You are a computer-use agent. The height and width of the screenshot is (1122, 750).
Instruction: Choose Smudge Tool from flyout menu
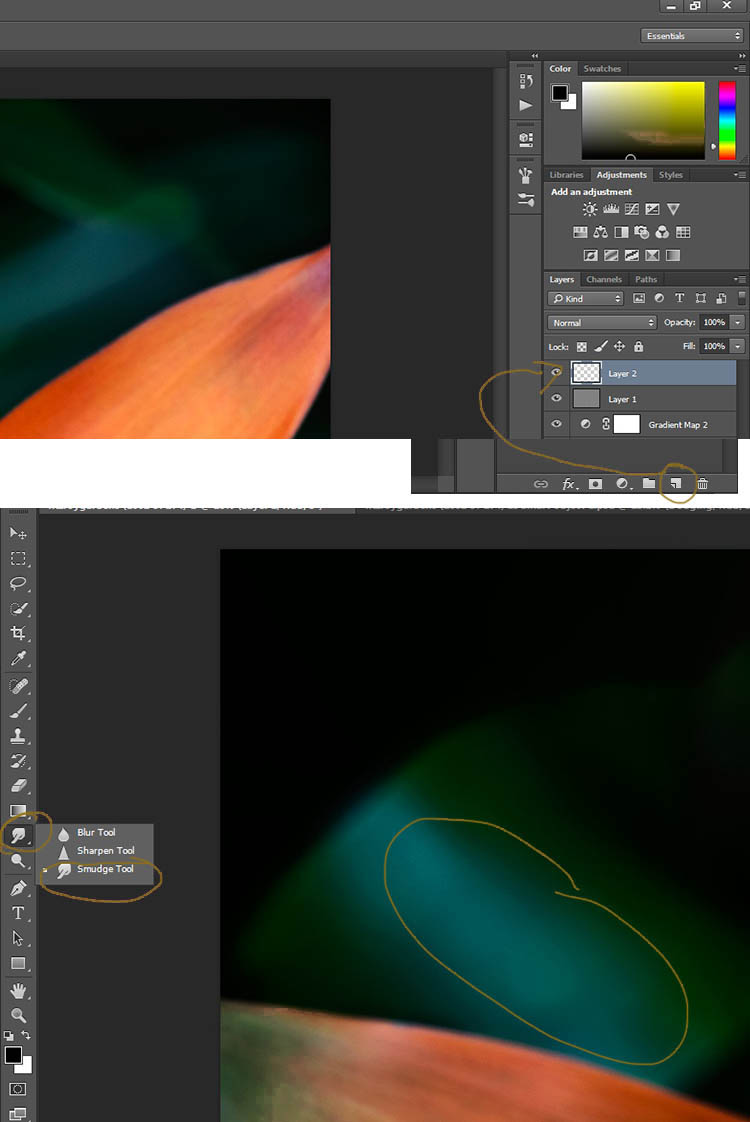pos(104,870)
